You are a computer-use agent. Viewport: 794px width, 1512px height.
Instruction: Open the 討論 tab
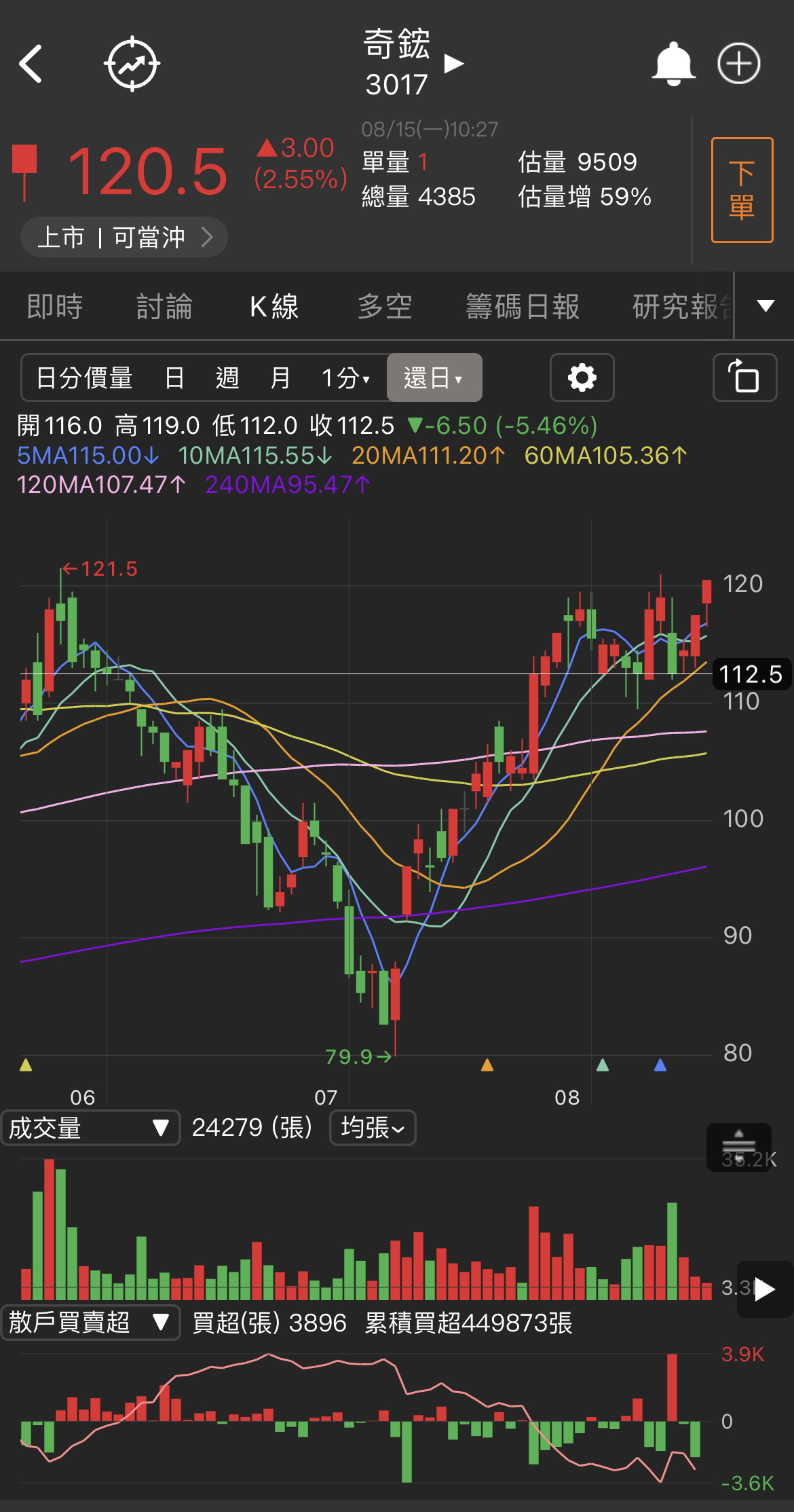tap(164, 306)
